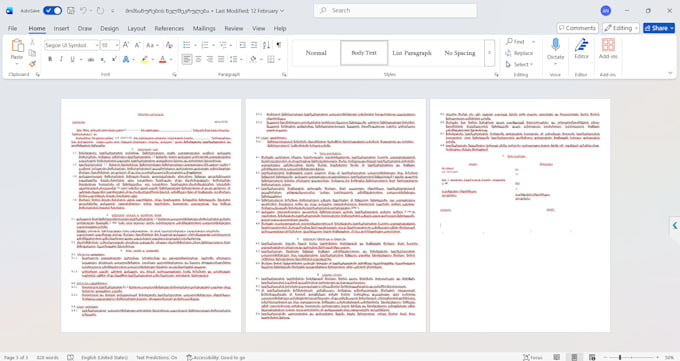680x361 pixels.
Task: Toggle Italic formatting
Action: [x=61, y=59]
